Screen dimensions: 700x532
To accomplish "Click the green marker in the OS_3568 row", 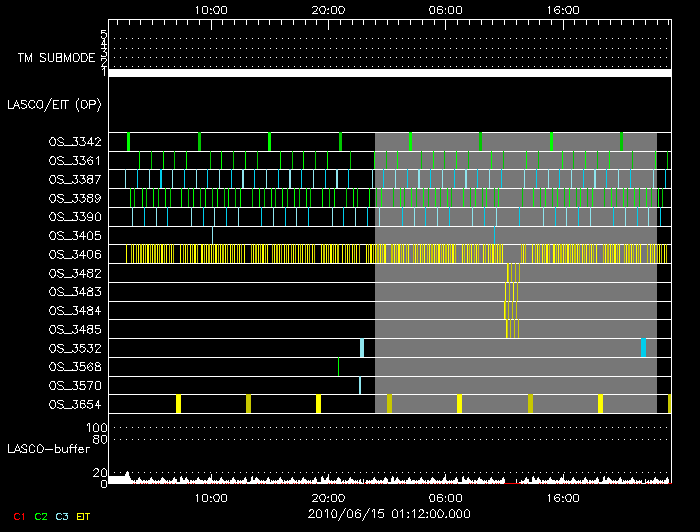I will (x=339, y=366).
